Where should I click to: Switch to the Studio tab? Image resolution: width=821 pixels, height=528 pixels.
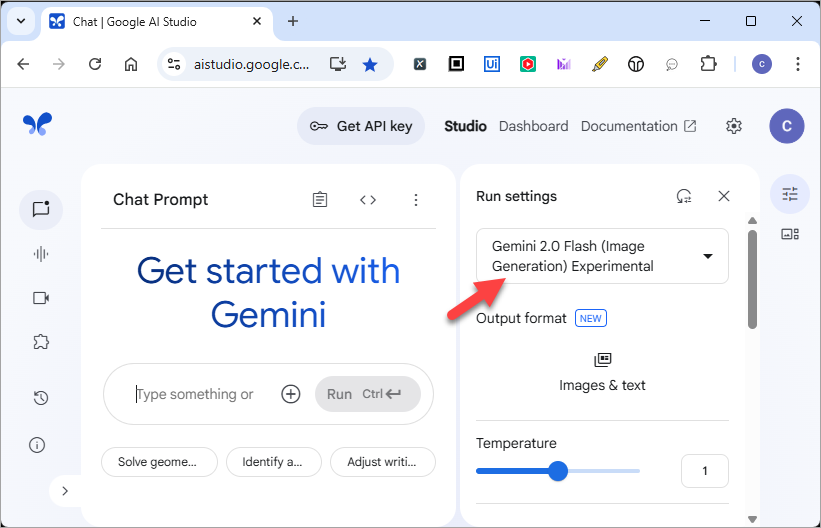click(465, 126)
